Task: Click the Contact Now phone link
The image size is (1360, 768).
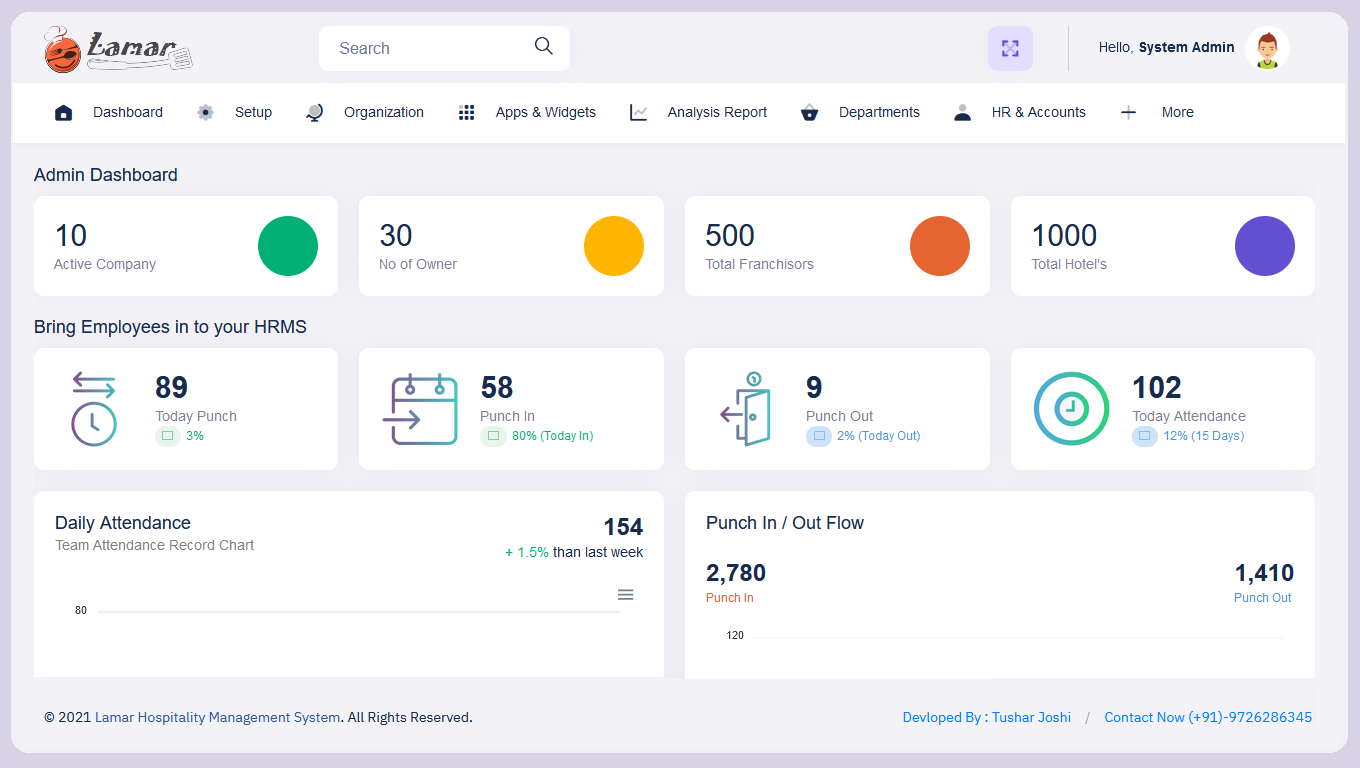Action: tap(1208, 717)
